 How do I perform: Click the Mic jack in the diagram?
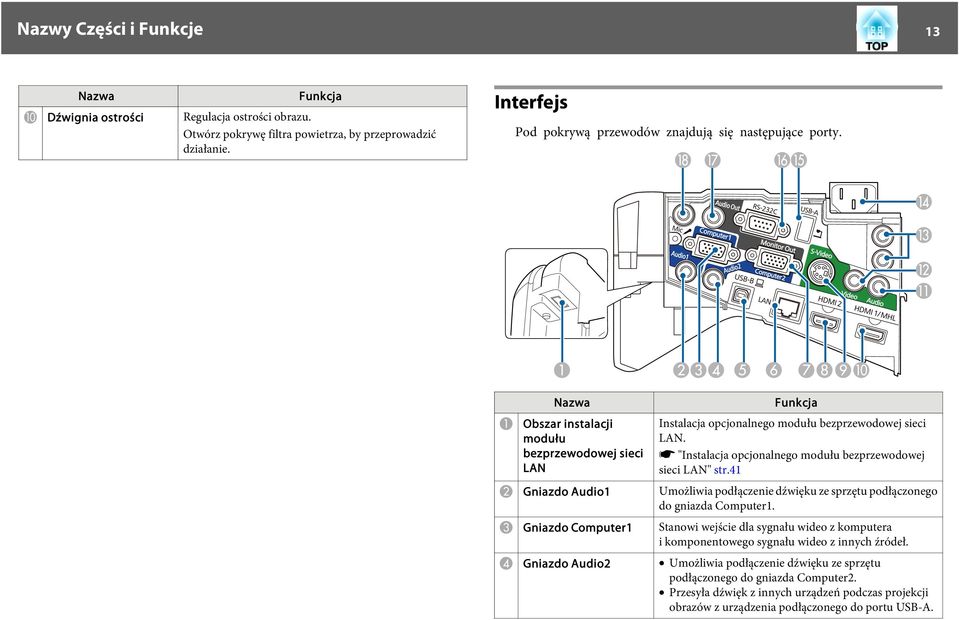click(683, 214)
